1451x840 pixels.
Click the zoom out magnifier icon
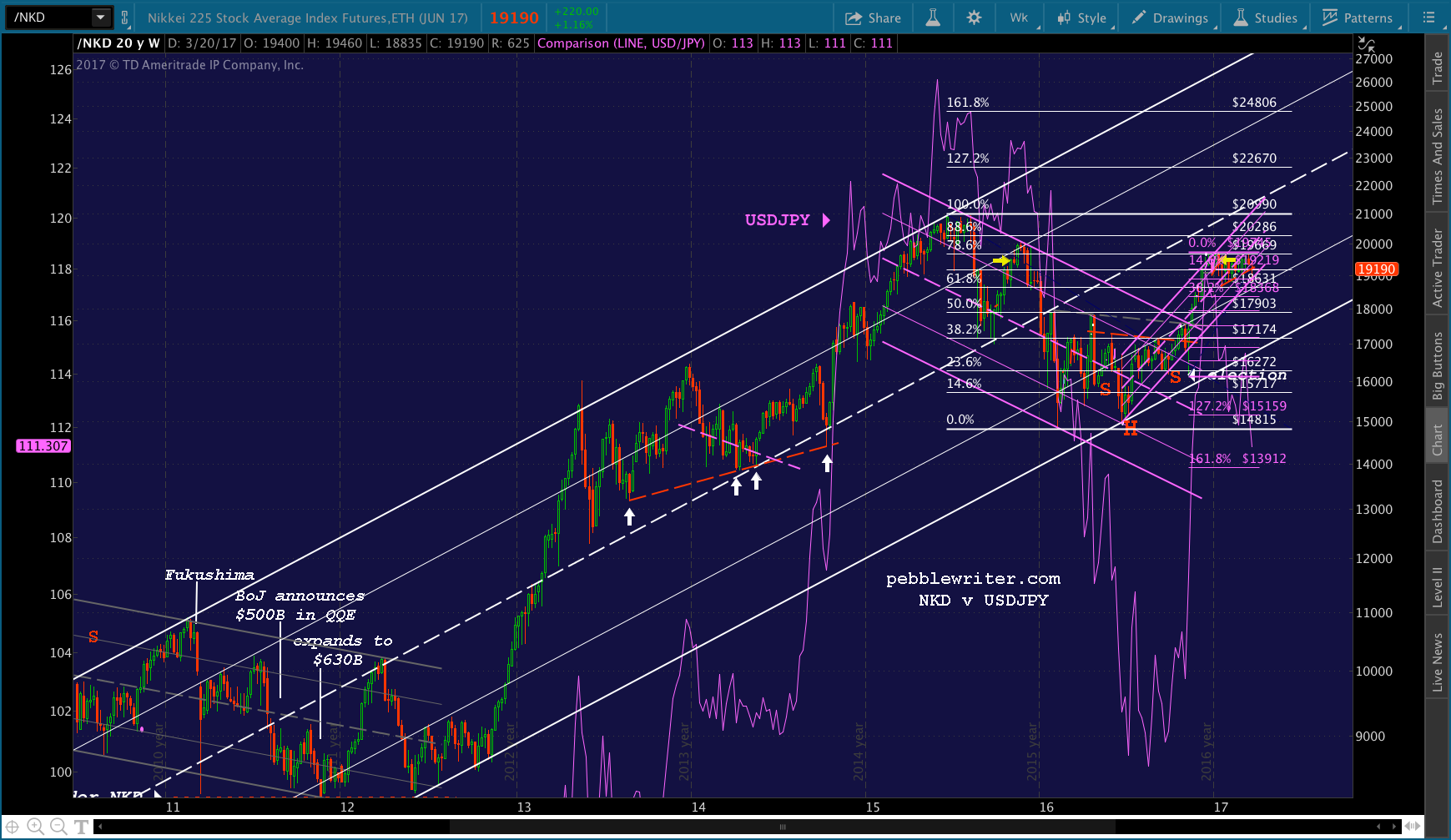click(58, 827)
